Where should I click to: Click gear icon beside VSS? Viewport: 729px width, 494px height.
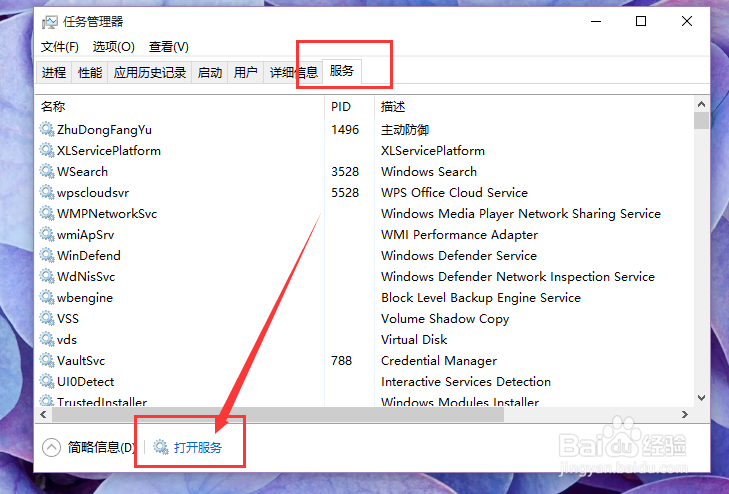[x=46, y=318]
